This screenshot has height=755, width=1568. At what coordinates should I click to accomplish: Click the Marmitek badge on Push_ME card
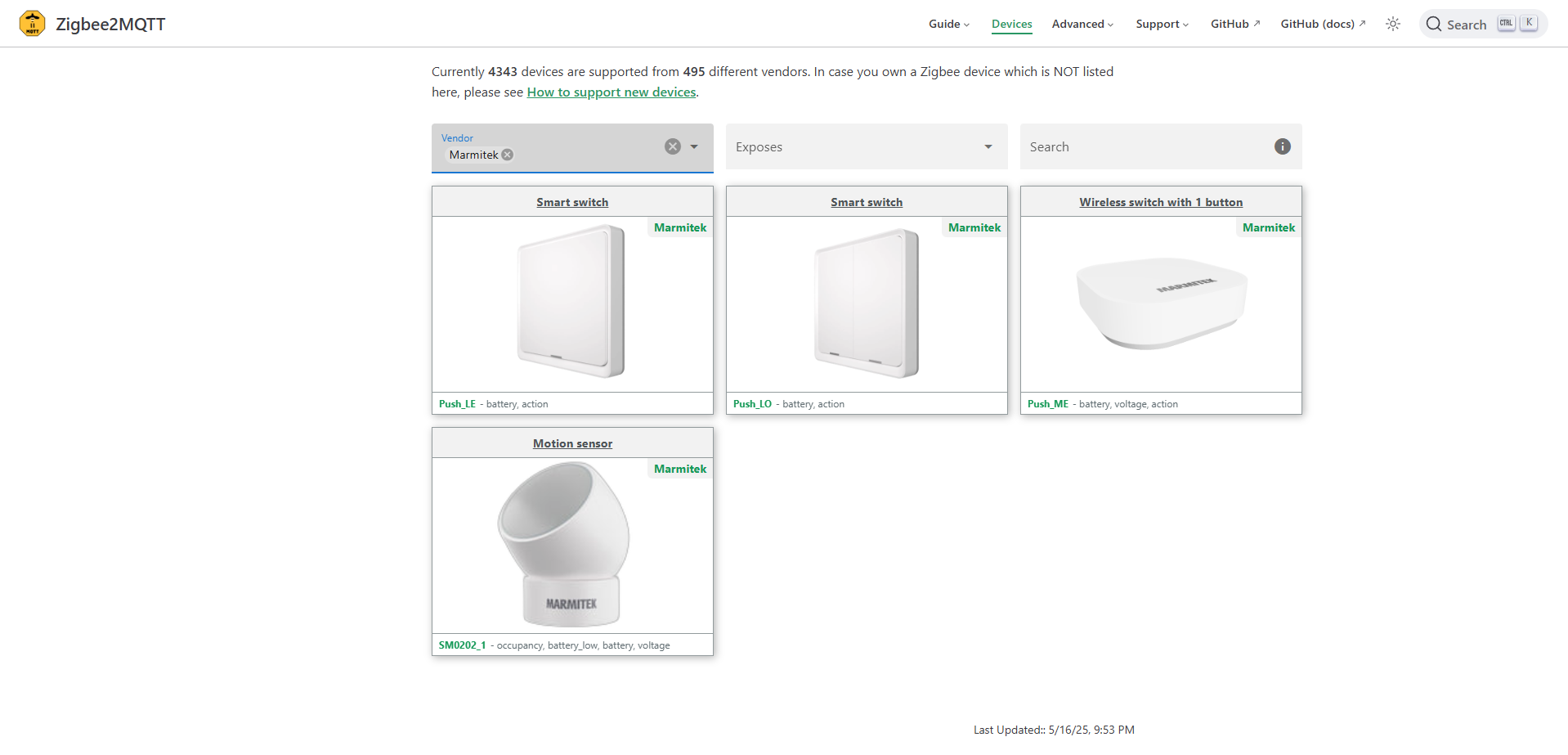pyautogui.click(x=1269, y=227)
